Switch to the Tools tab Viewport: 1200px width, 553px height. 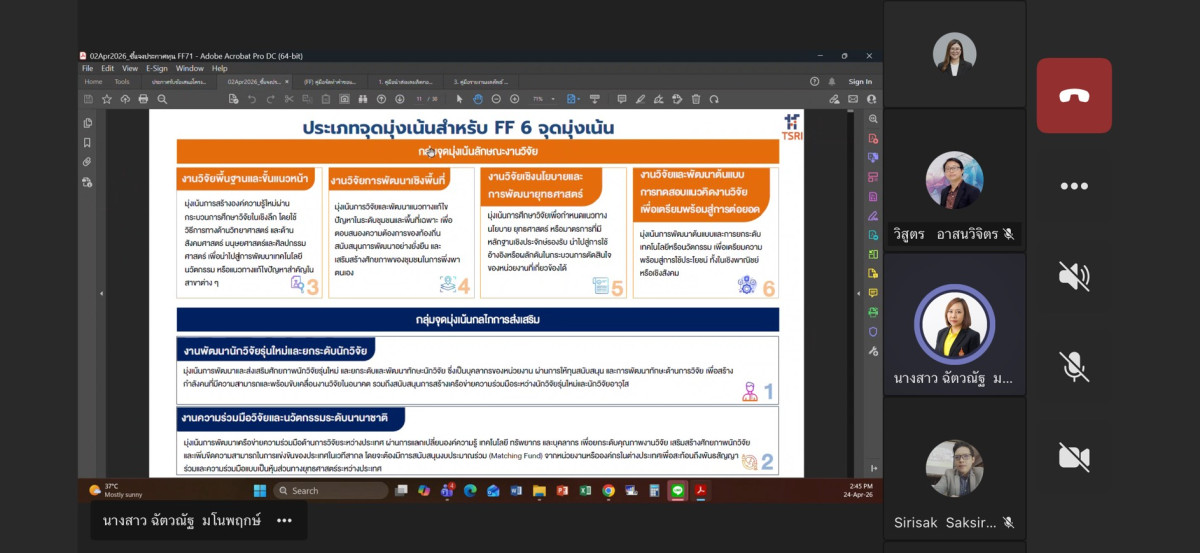[x=122, y=82]
